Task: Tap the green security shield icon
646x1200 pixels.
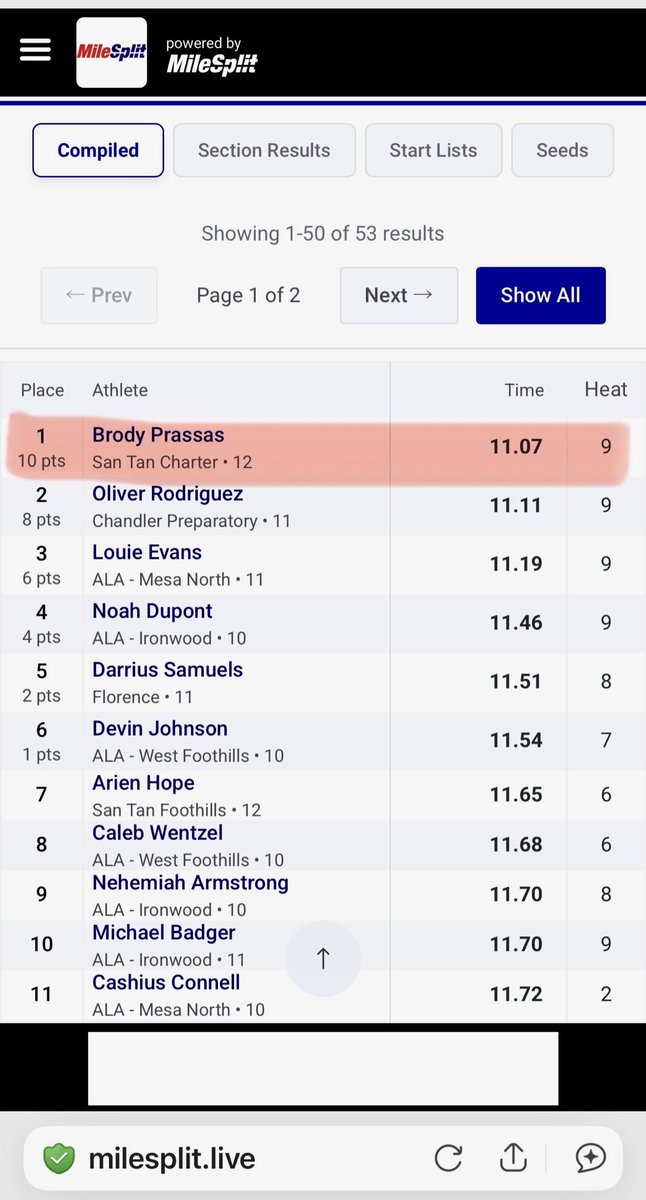Action: (x=59, y=1159)
